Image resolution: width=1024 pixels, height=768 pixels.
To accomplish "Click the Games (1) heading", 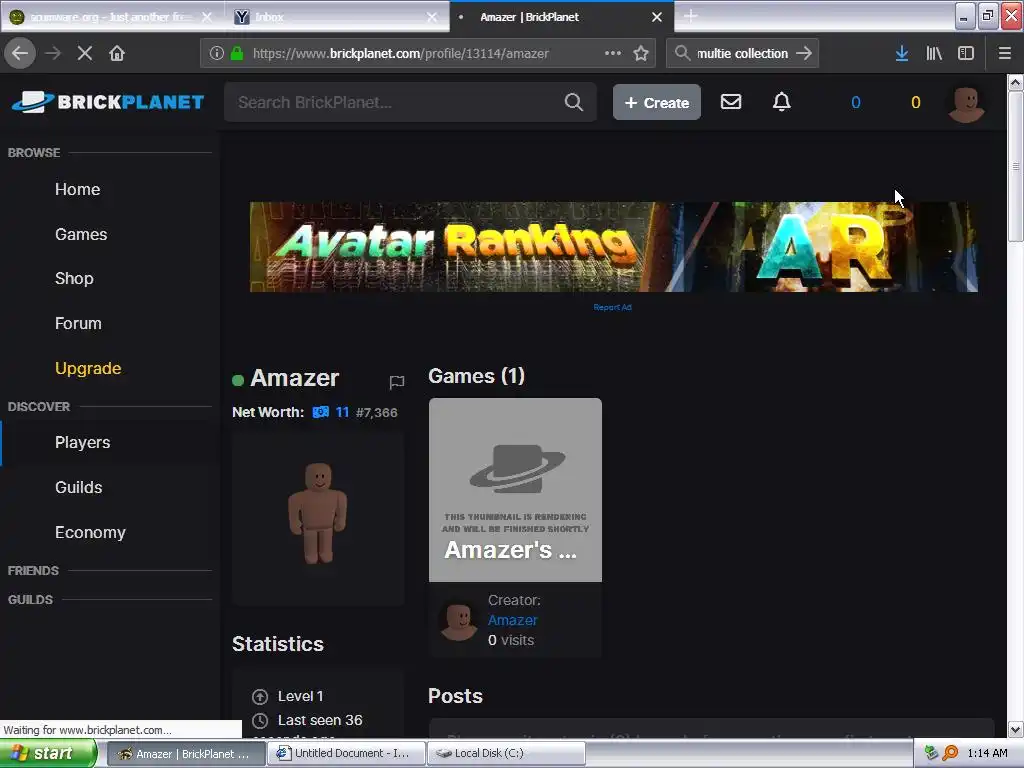I will tap(476, 376).
